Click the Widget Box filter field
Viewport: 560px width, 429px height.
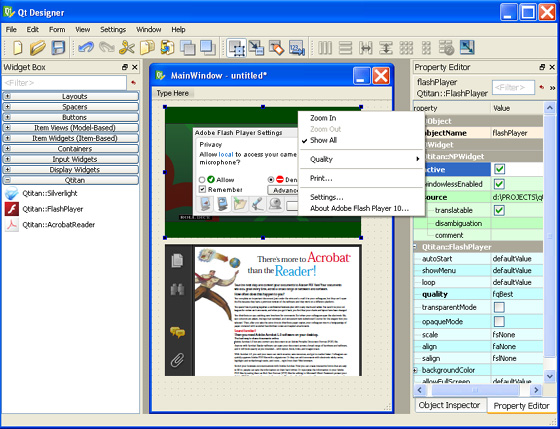tap(64, 83)
